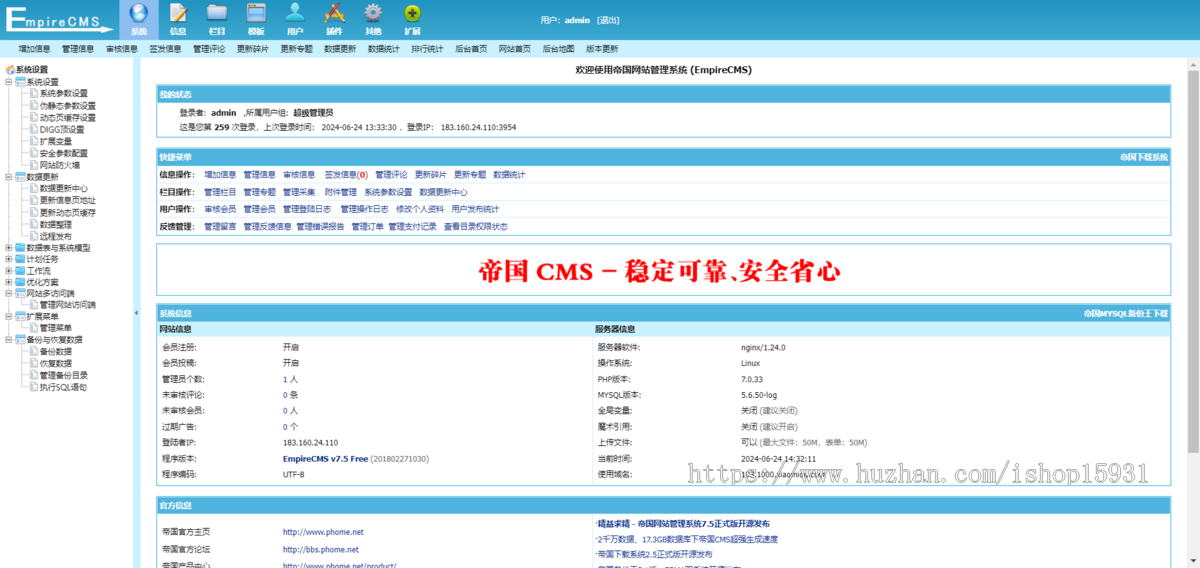Open 管理网站访问端 in the tree

[68, 305]
